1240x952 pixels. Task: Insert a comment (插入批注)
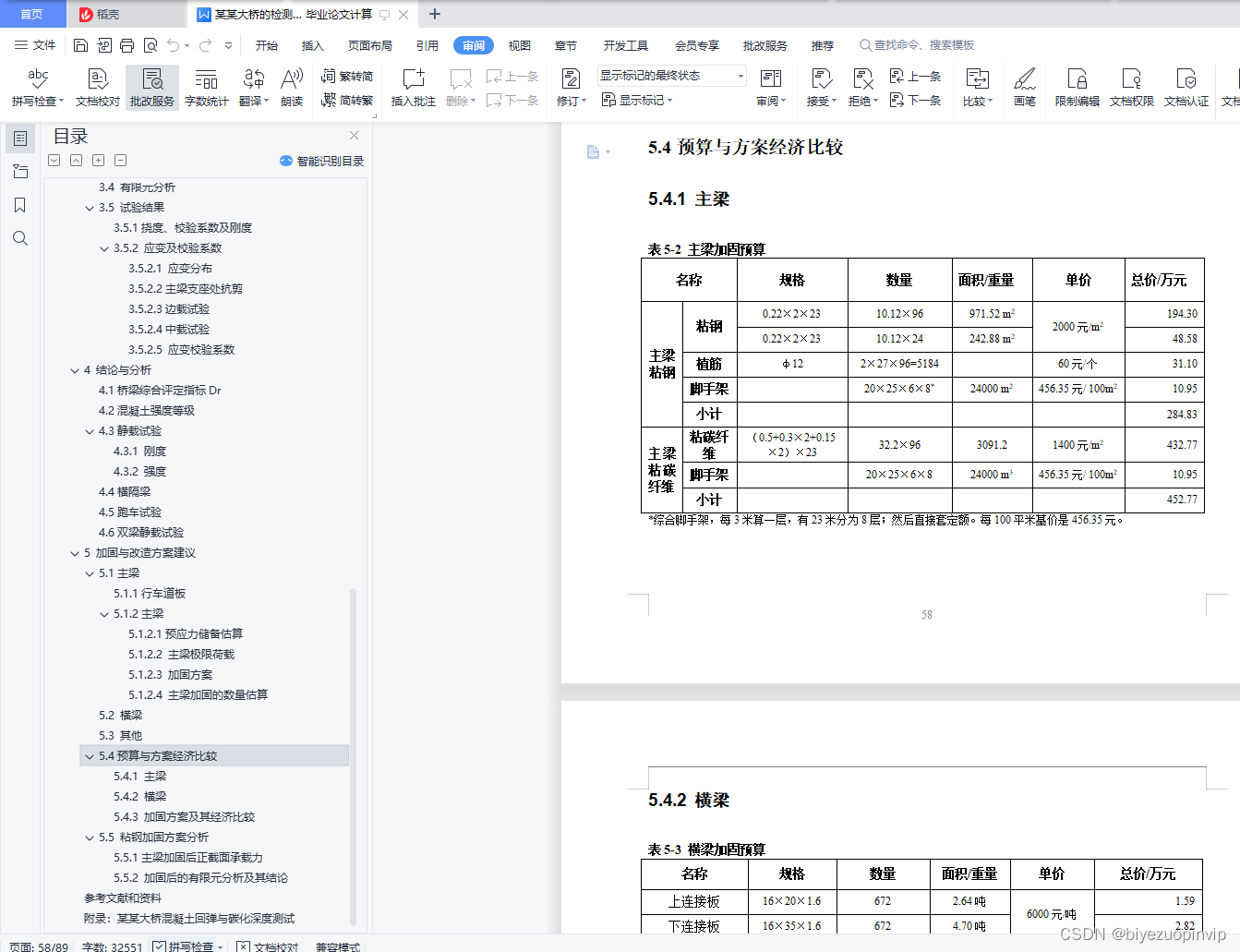[413, 88]
